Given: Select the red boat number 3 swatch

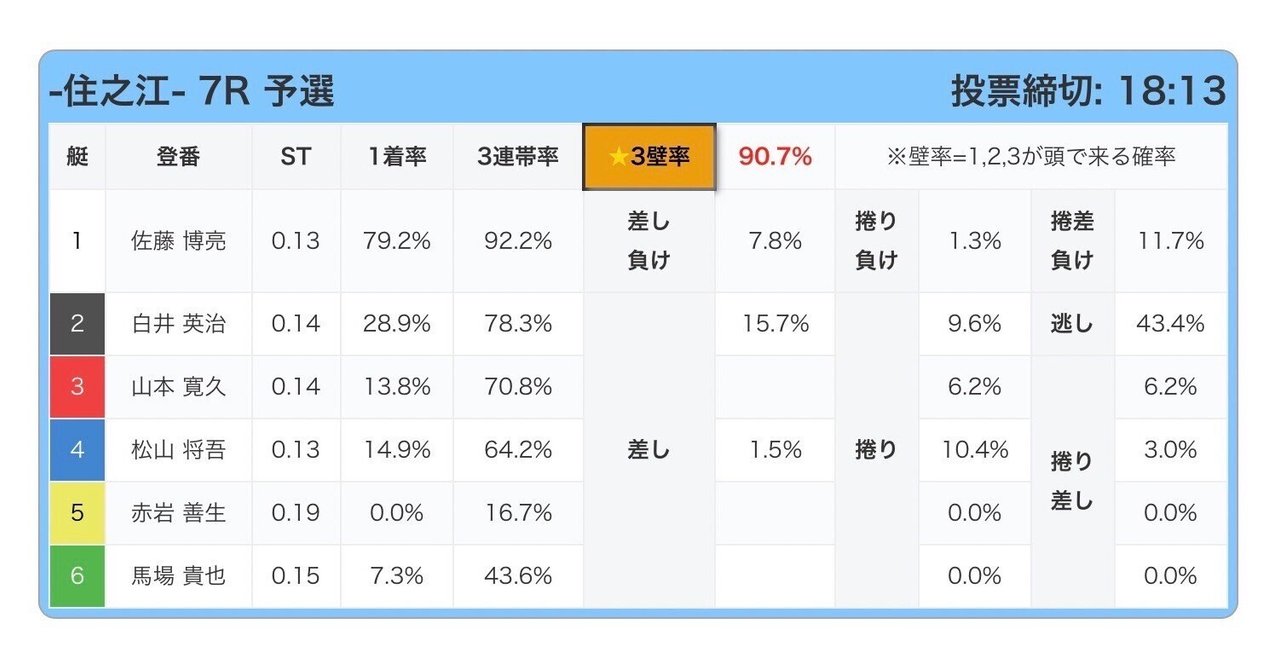Looking at the screenshot, I should click(77, 387).
